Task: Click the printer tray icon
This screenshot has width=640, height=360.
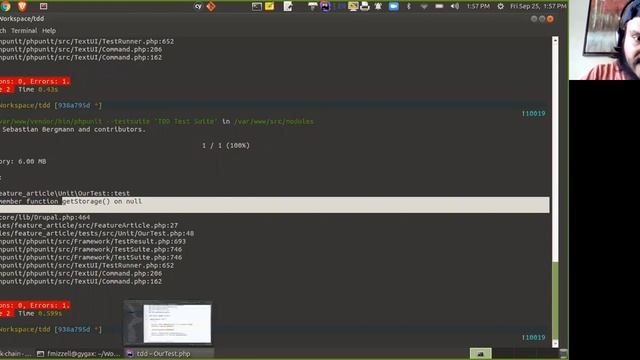Action: 365,6
